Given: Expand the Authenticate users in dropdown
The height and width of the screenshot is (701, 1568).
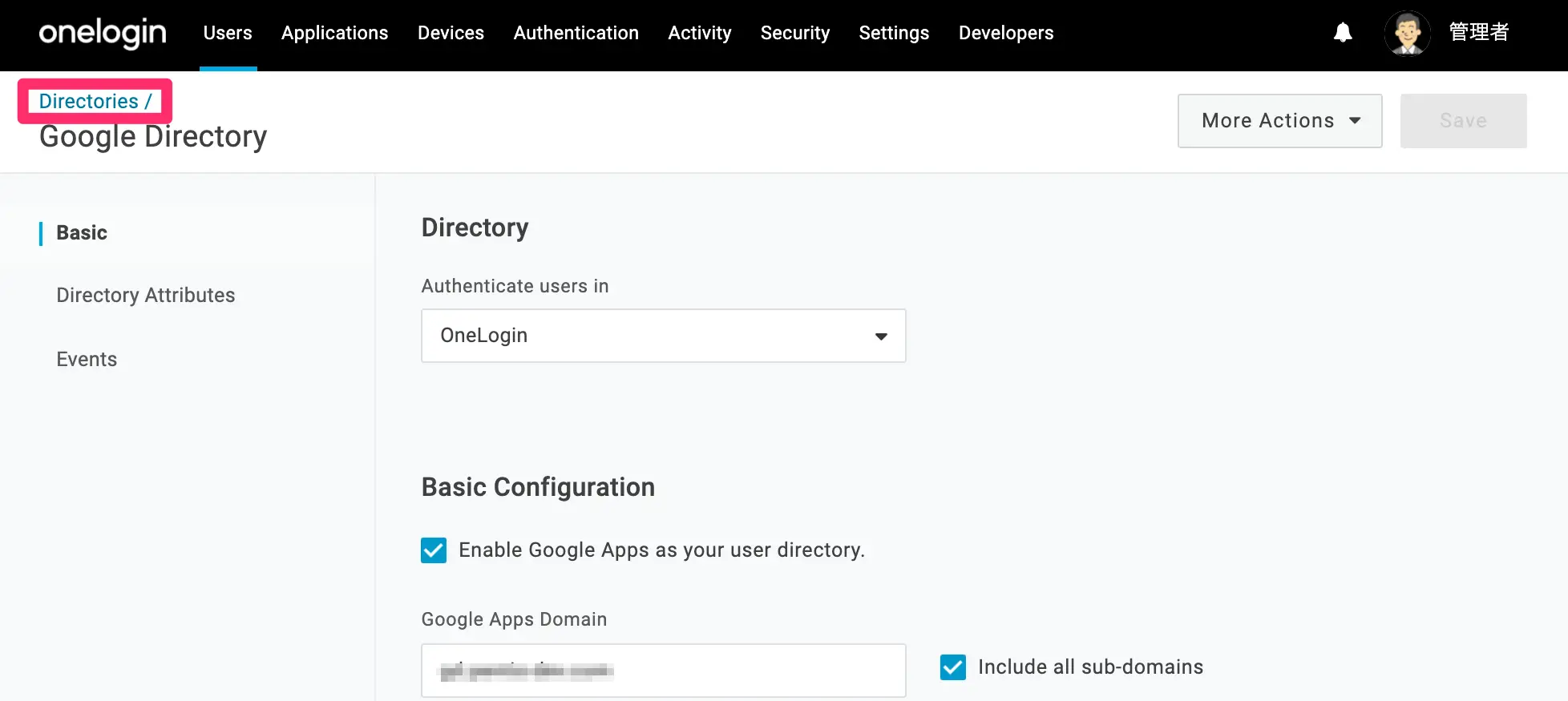Looking at the screenshot, I should coord(664,336).
